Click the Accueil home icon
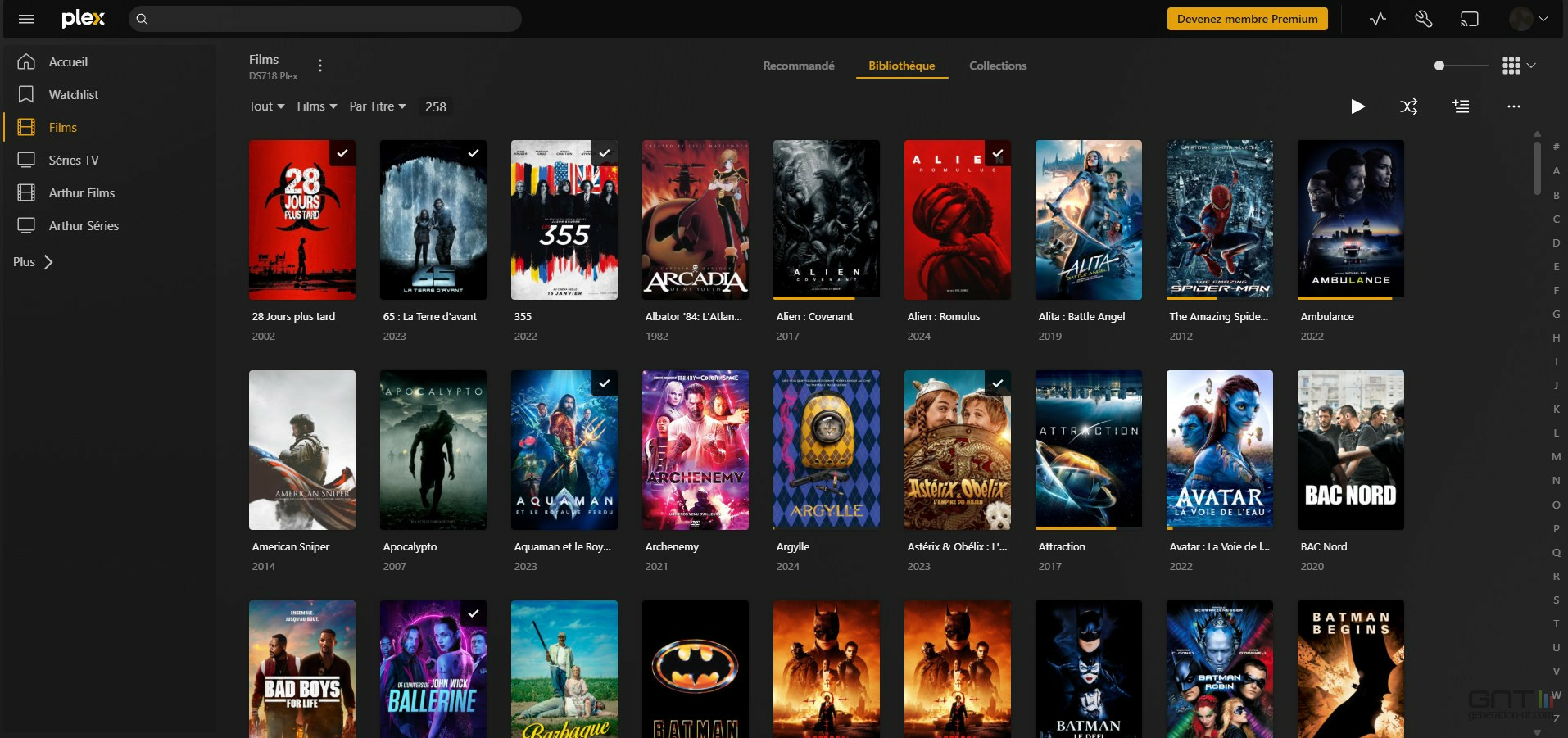Viewport: 1568px width, 738px height. point(26,61)
